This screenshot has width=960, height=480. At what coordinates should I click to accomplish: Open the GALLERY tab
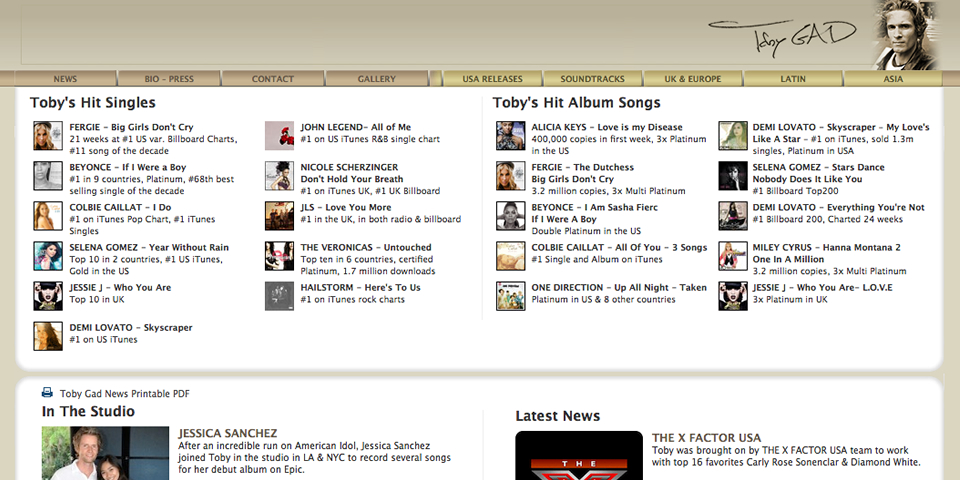pyautogui.click(x=377, y=78)
